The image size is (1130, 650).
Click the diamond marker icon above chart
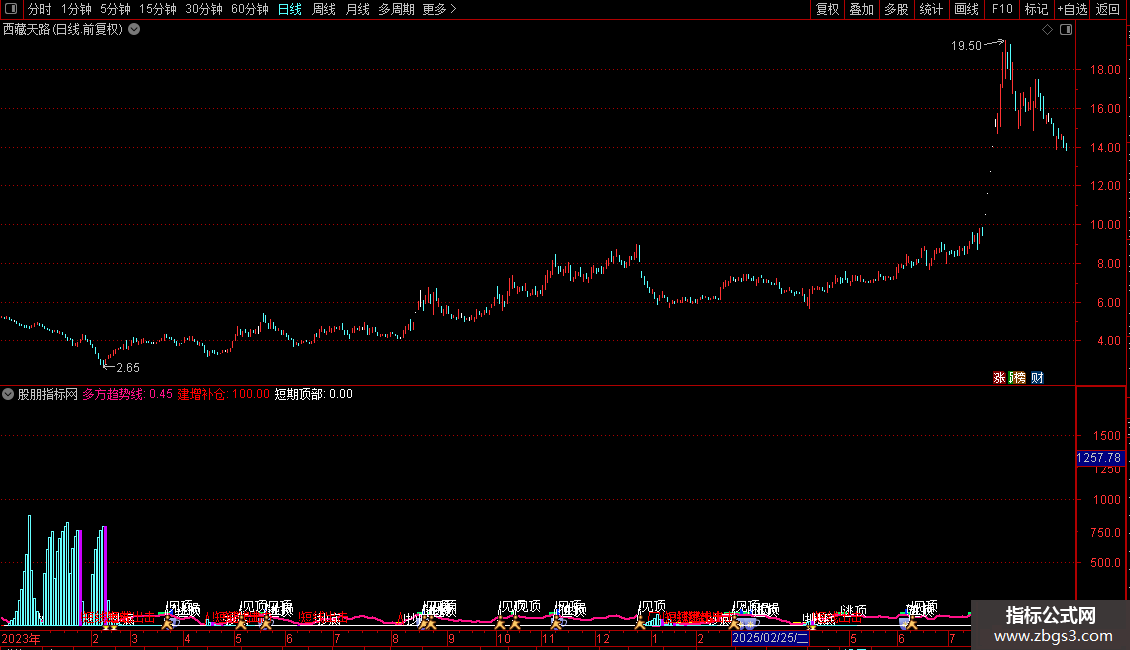coord(1048,30)
